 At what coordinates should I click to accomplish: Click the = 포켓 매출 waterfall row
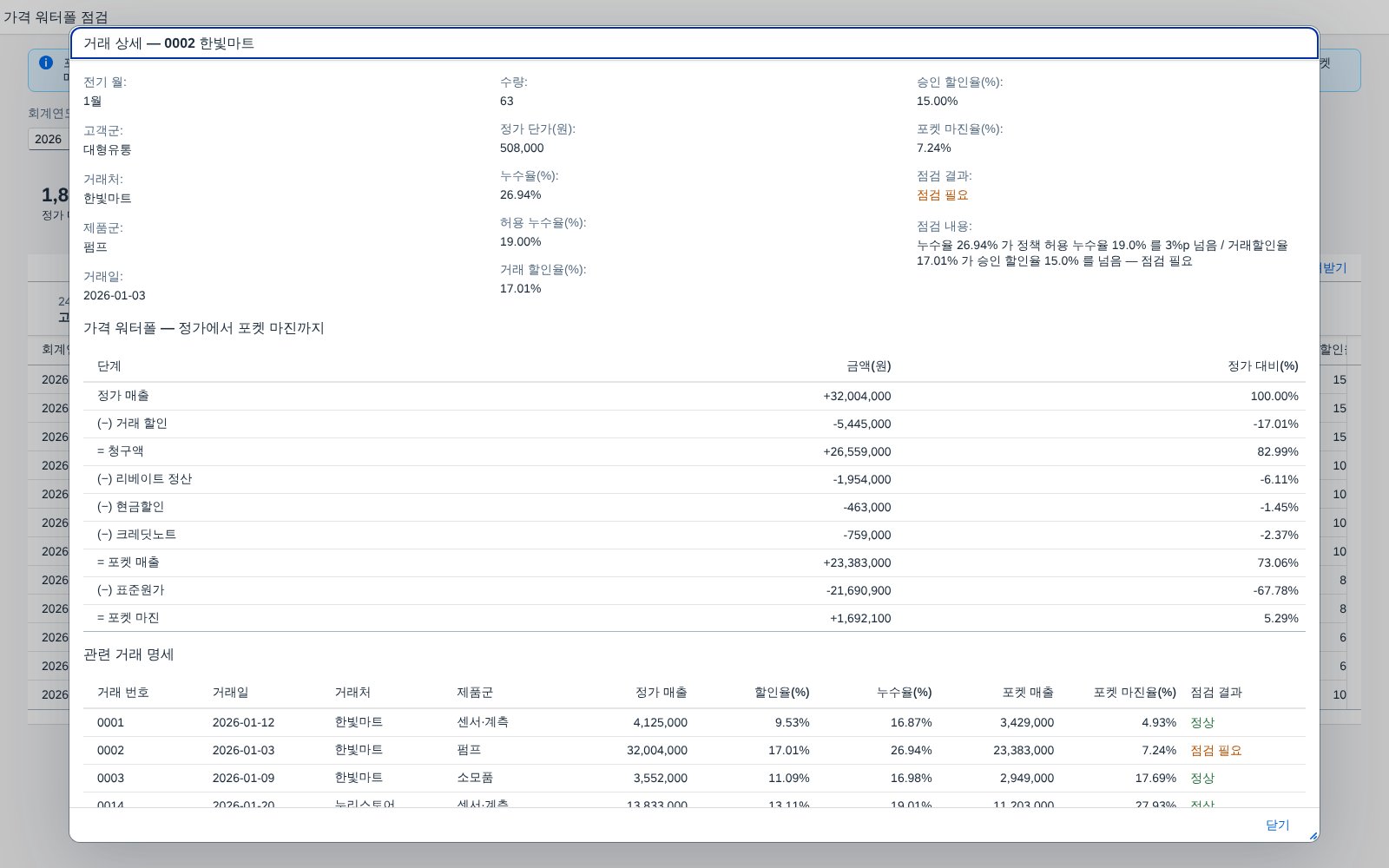tap(694, 562)
